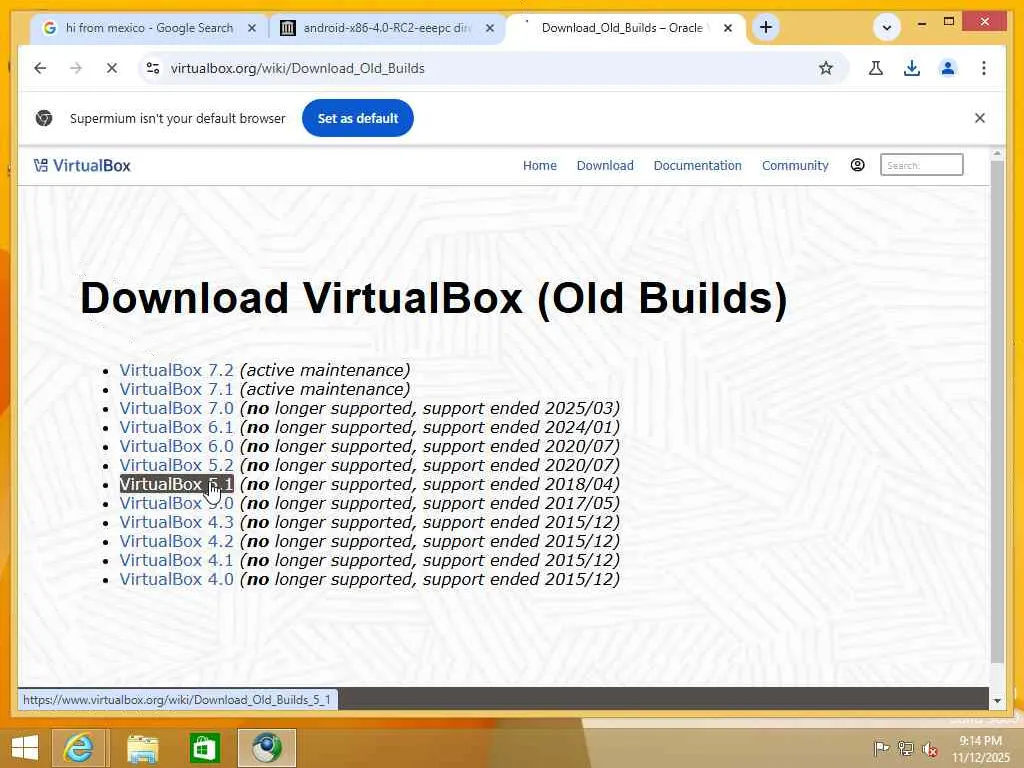Open VirtualBox 7.1 link
Viewport: 1024px width, 768px height.
[x=176, y=389]
